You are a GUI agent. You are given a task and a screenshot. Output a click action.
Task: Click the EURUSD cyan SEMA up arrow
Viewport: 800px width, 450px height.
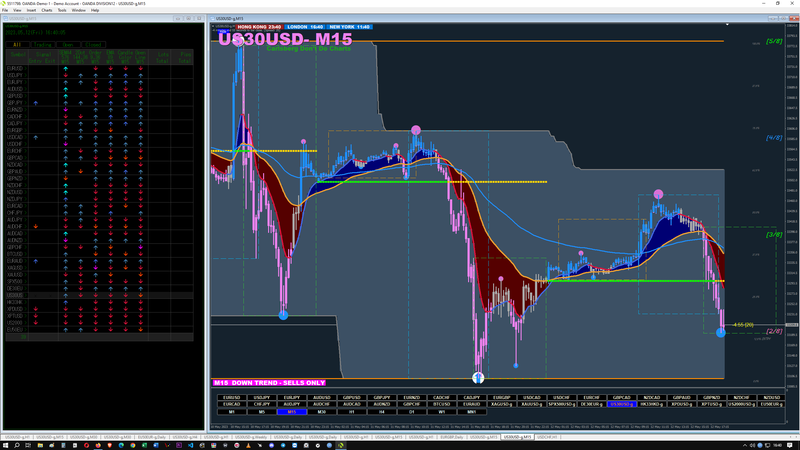coord(65,68)
